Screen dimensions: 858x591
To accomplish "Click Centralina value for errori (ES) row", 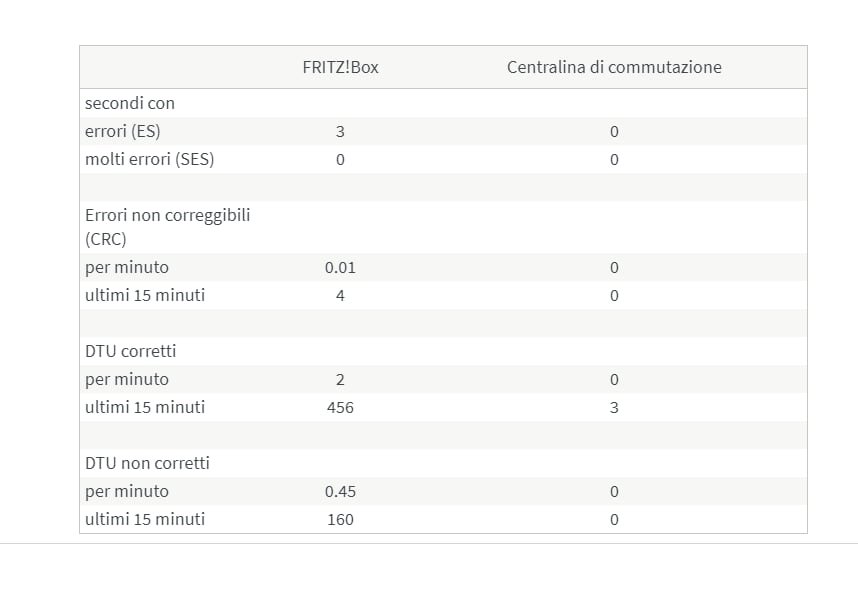I will [614, 131].
